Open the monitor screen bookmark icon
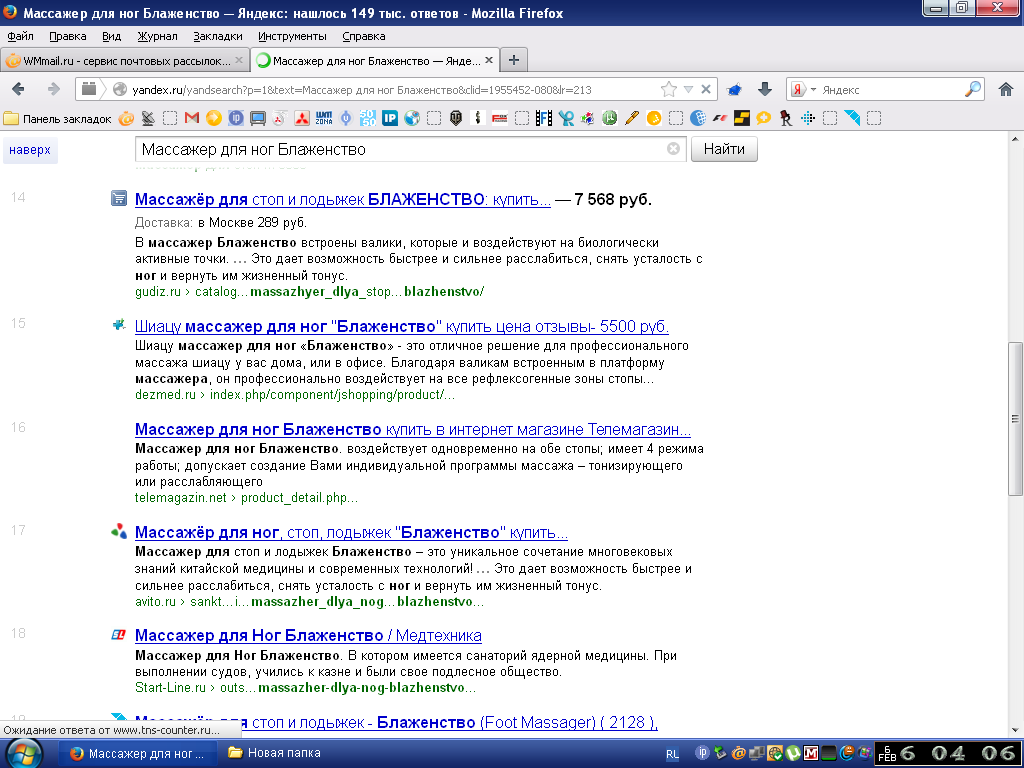Screen dimensions: 1024x768 pos(258,118)
